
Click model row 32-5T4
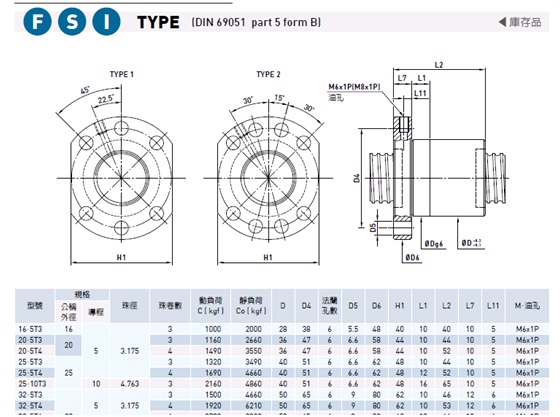282,406
